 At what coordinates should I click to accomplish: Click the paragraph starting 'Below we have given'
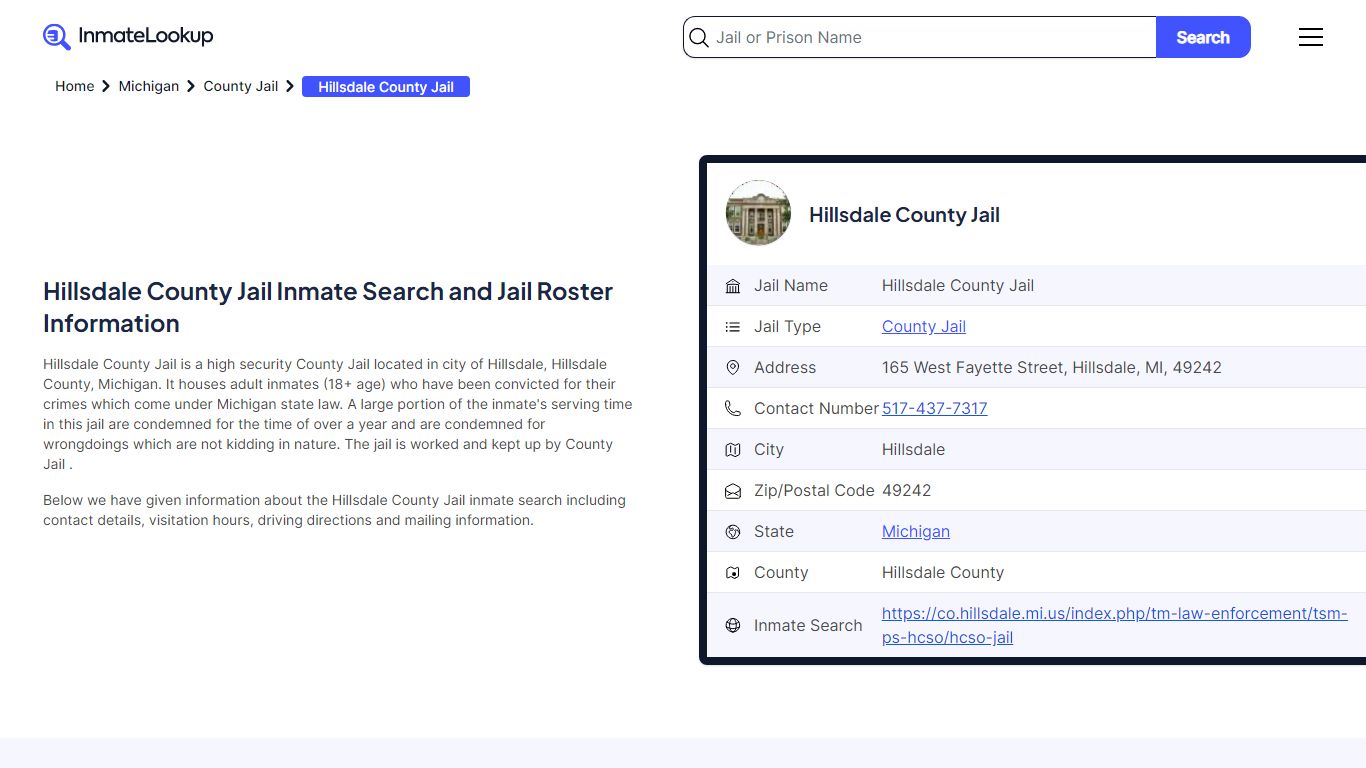click(335, 510)
